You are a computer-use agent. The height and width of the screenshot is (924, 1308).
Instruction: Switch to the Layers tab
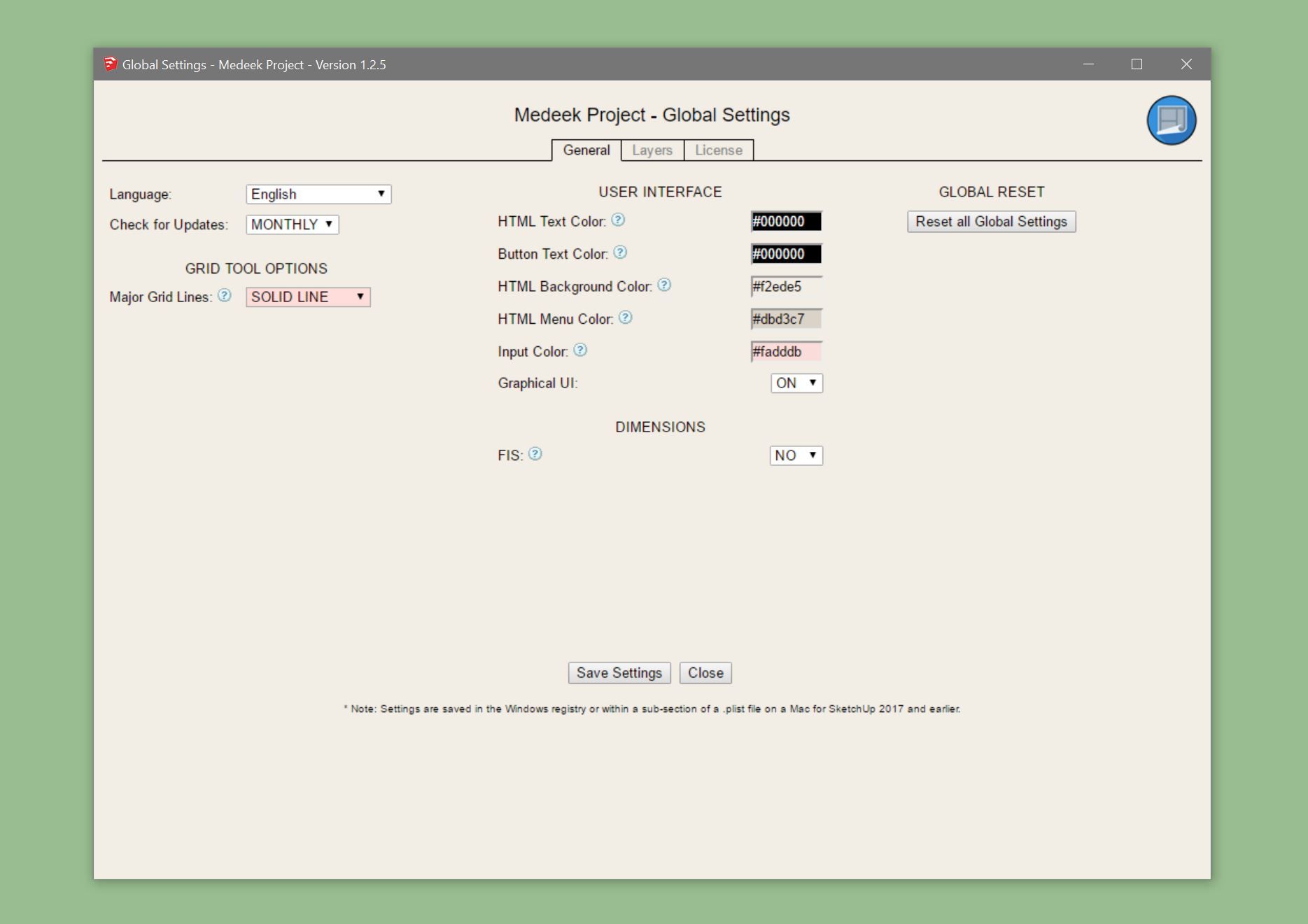point(652,150)
